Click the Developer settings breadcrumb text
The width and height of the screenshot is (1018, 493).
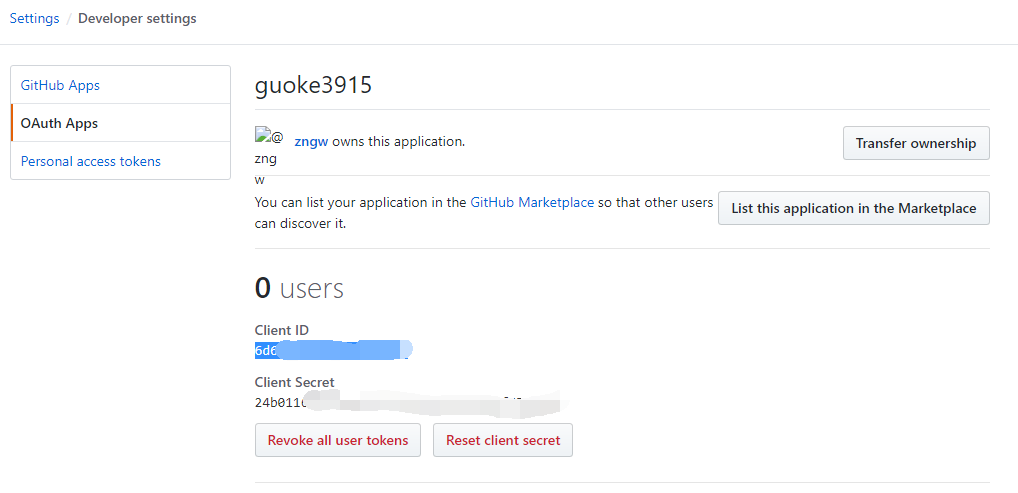point(137,18)
